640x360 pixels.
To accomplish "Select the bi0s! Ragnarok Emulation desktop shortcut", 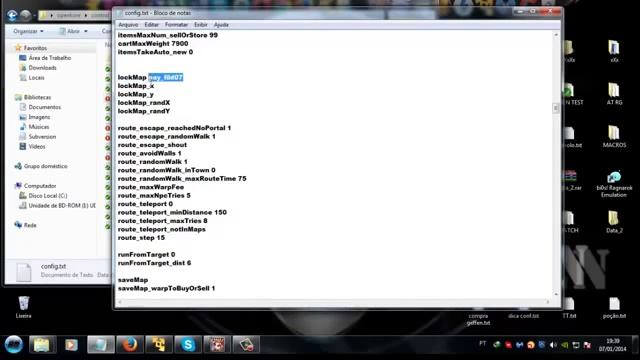I will pyautogui.click(x=614, y=184).
